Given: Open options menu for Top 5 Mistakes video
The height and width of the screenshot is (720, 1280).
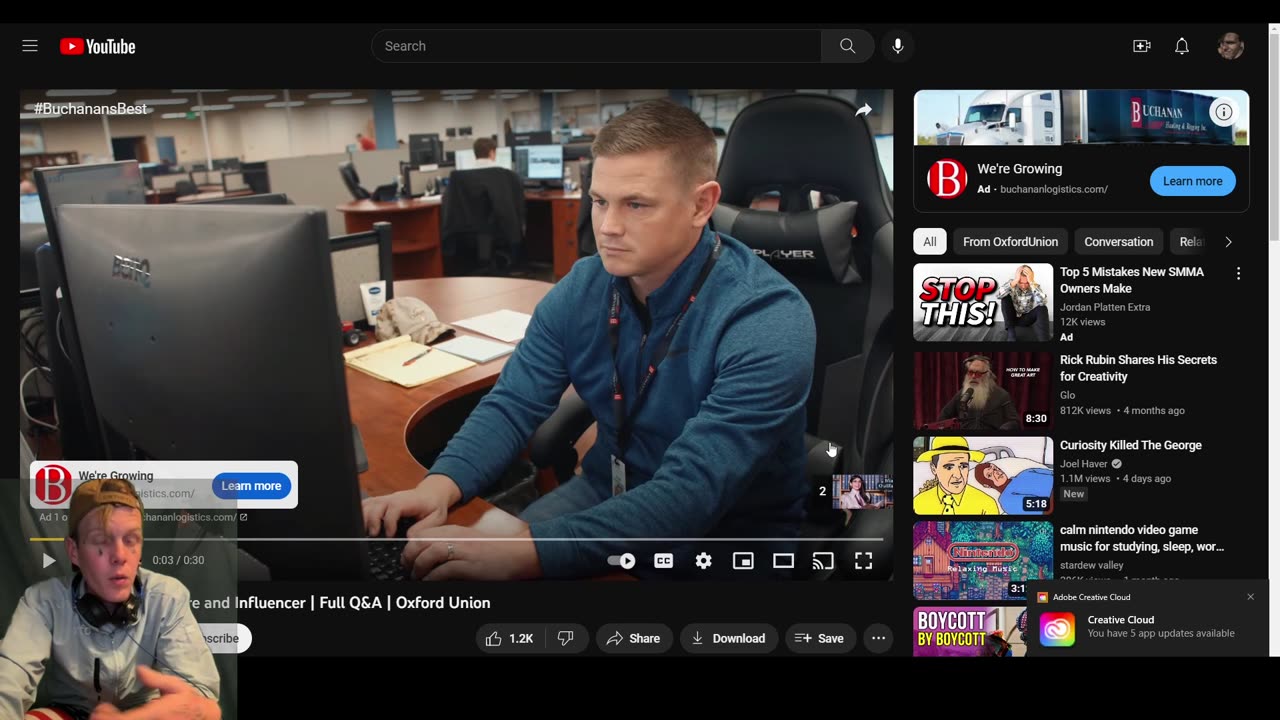Looking at the screenshot, I should (1238, 274).
